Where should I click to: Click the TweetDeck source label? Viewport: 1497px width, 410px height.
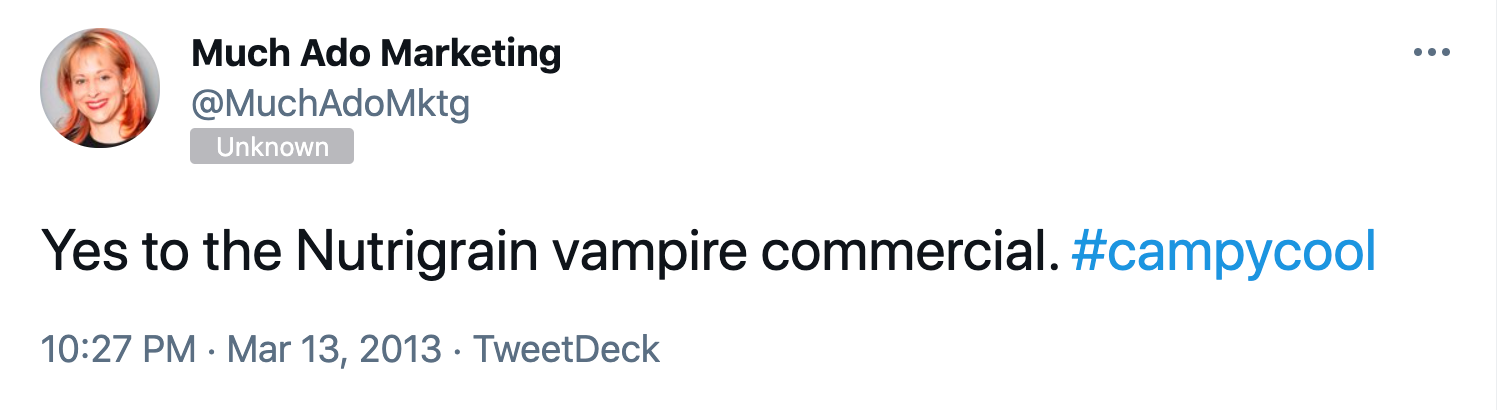pos(566,350)
